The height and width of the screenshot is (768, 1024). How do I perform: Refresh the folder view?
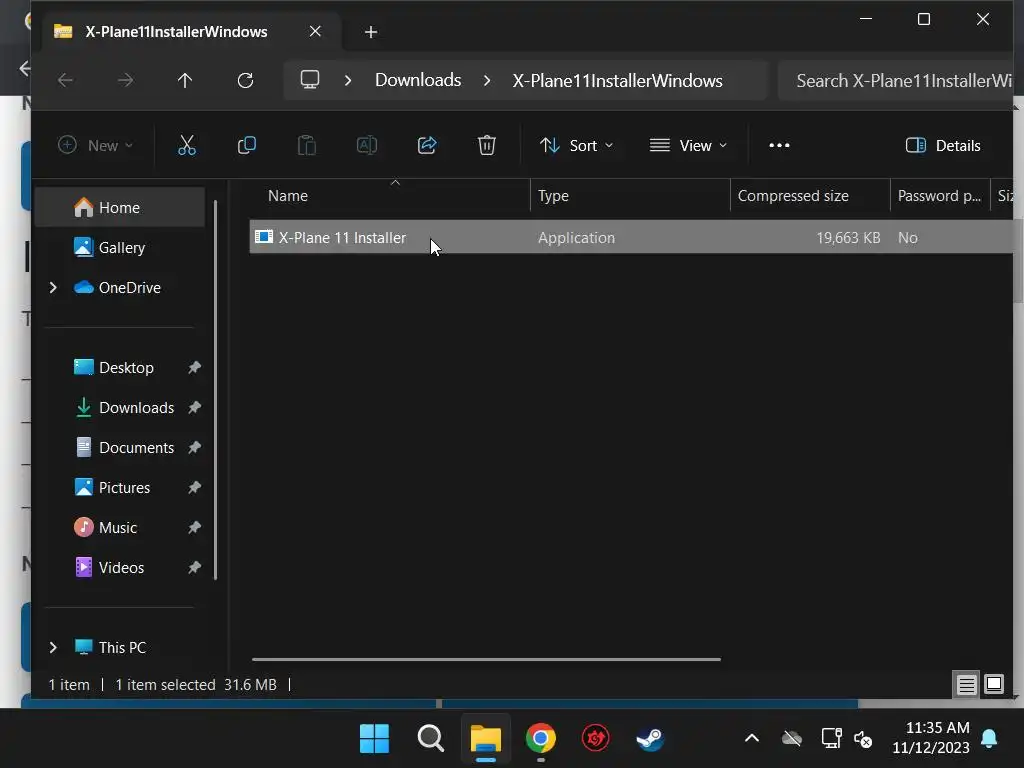point(245,80)
